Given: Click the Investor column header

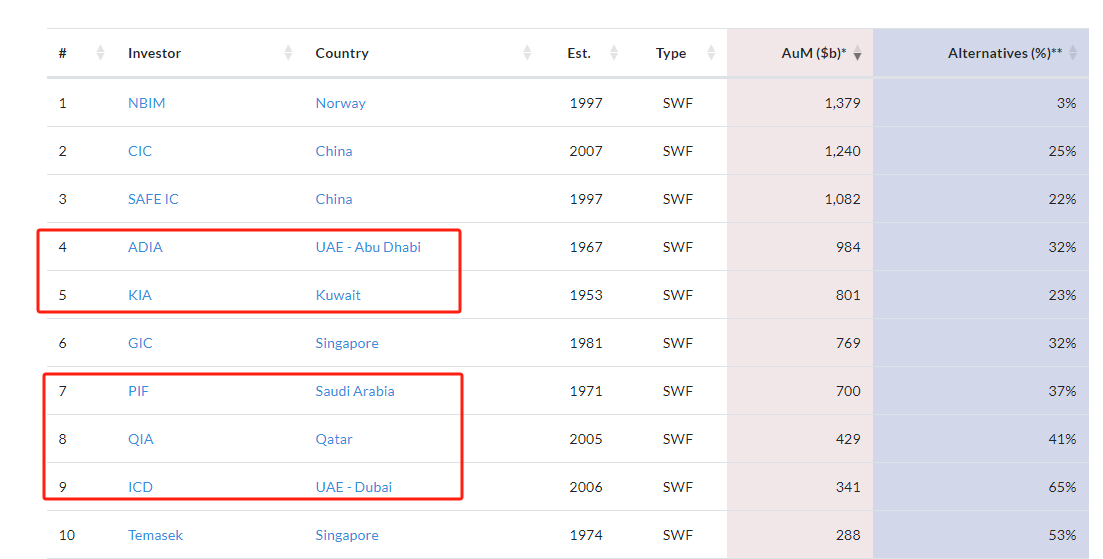Looking at the screenshot, I should coord(154,53).
